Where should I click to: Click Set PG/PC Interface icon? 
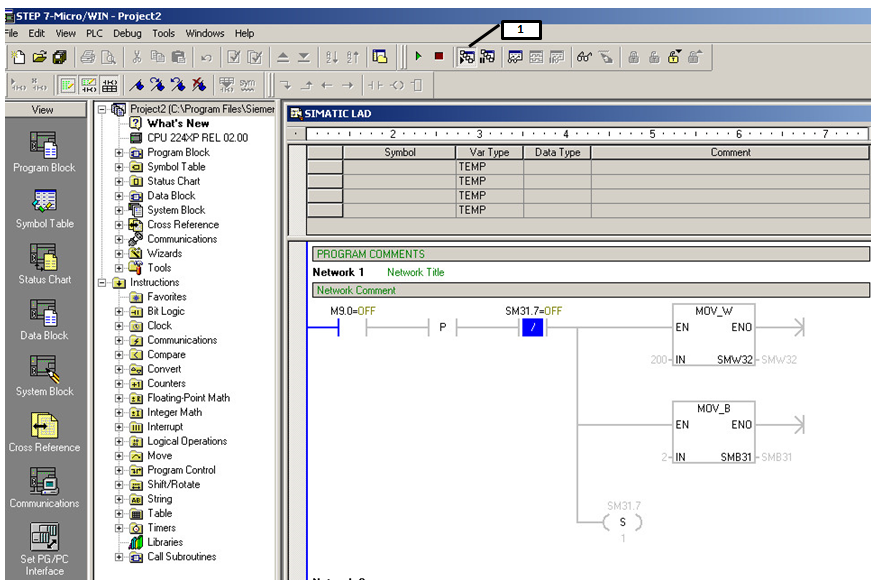[44, 537]
